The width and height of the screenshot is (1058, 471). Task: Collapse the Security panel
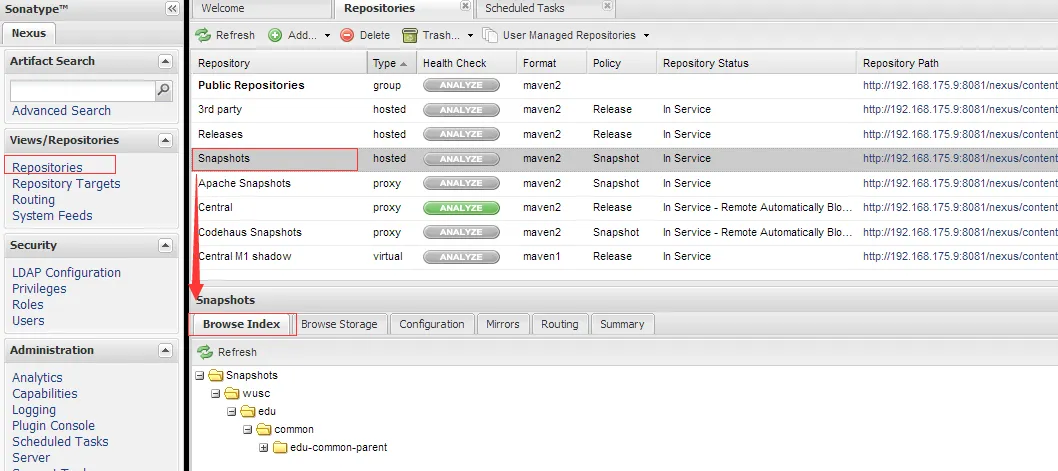point(165,246)
